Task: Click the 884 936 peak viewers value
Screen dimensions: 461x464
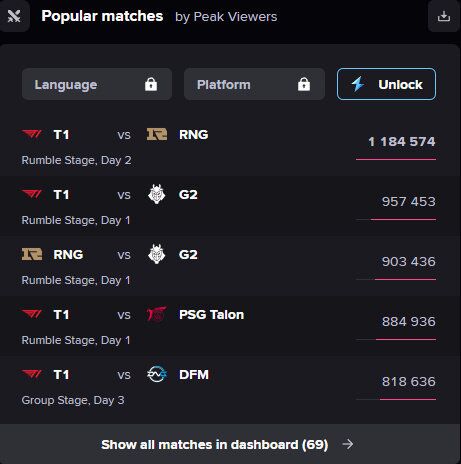Action: (x=409, y=322)
